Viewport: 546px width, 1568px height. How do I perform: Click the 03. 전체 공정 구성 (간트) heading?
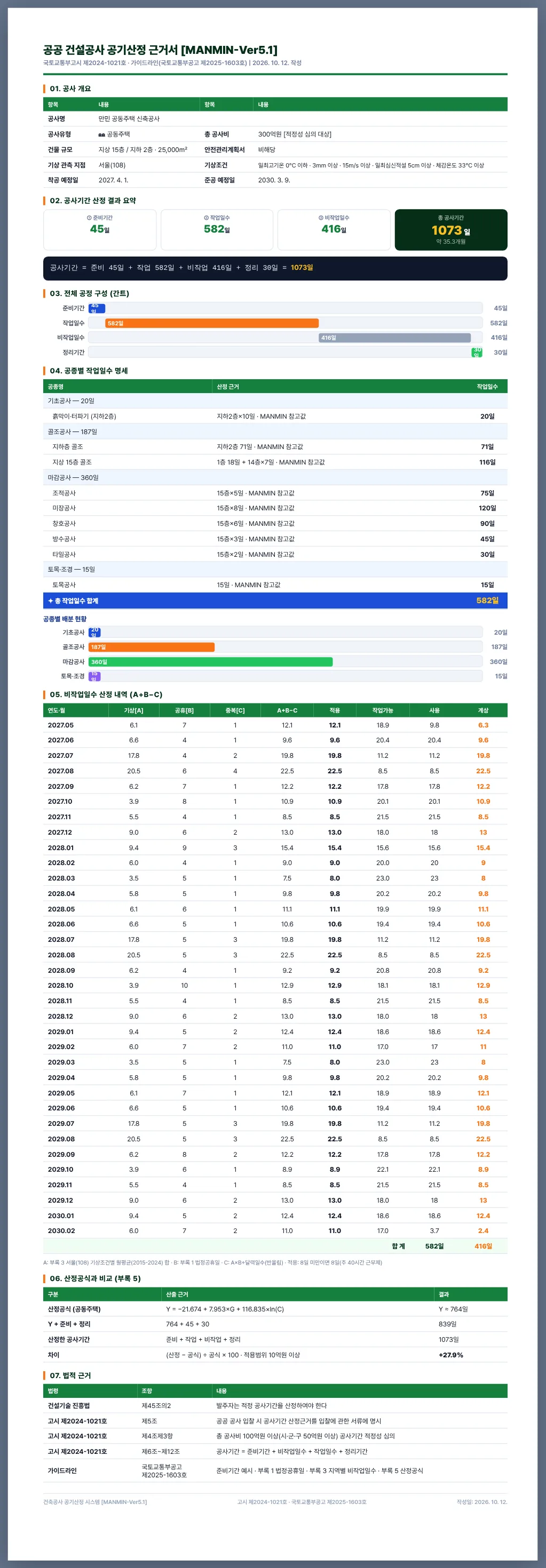pos(89,293)
